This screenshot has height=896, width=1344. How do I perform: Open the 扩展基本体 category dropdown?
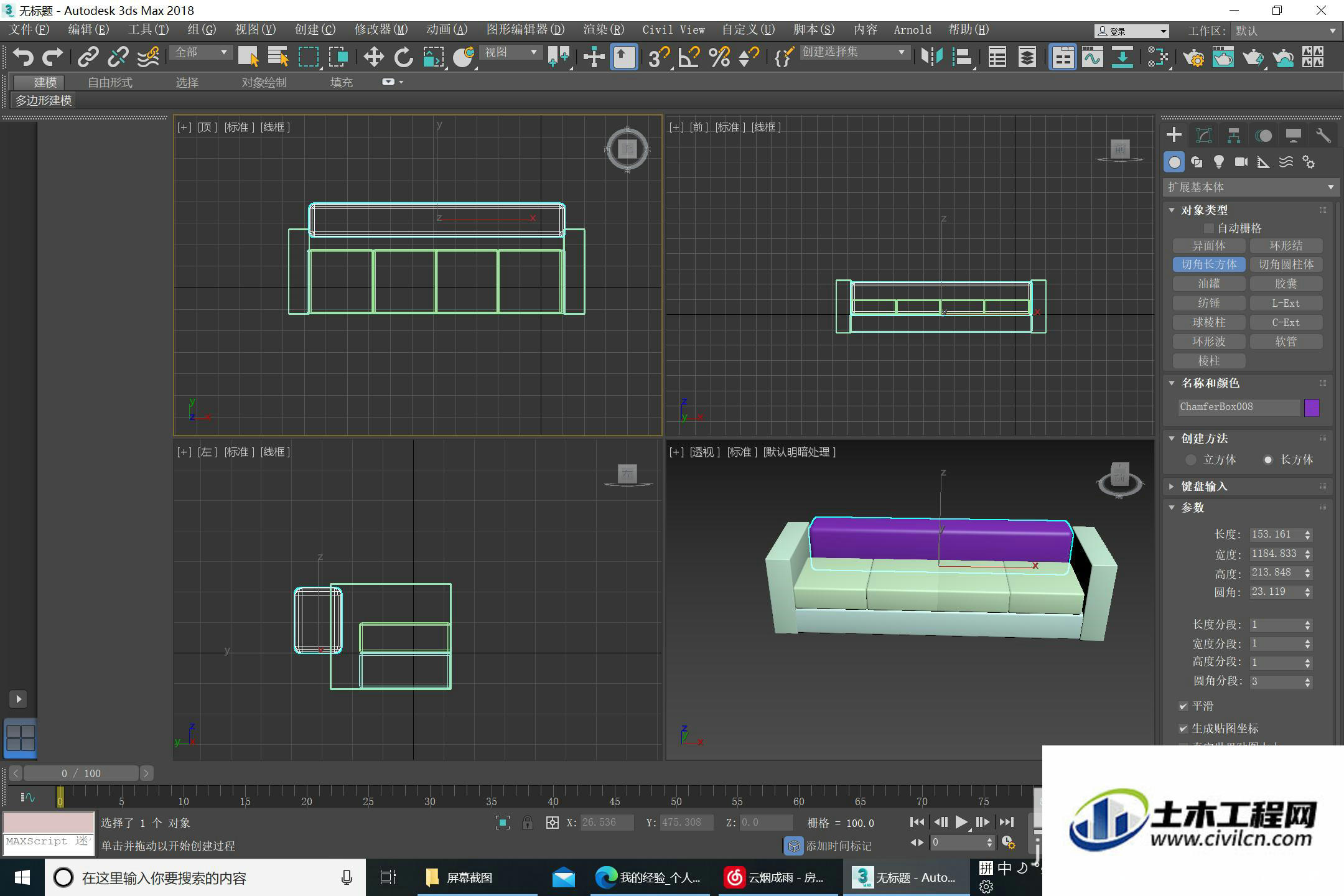pos(1250,187)
